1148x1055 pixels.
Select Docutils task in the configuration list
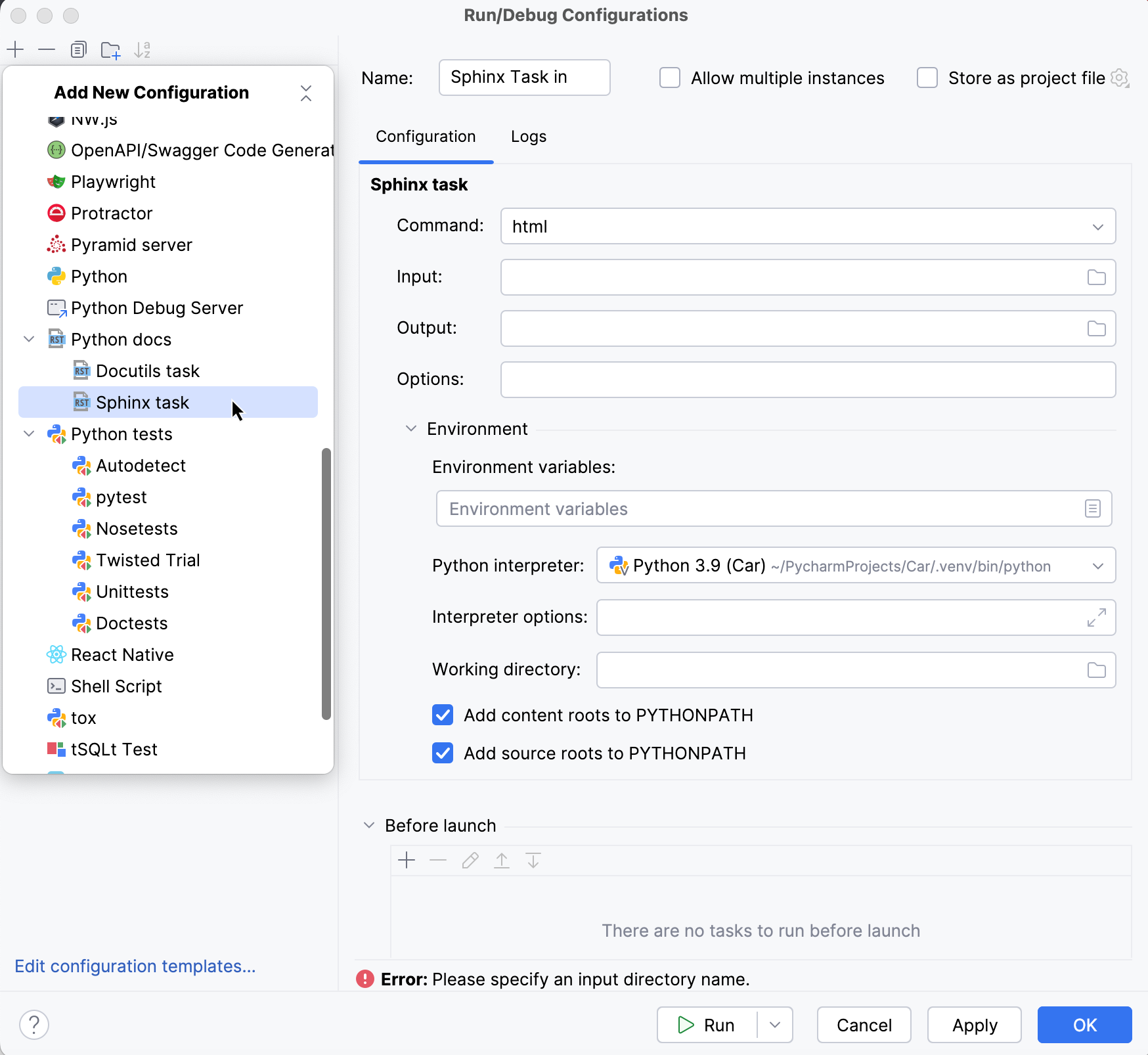point(148,370)
